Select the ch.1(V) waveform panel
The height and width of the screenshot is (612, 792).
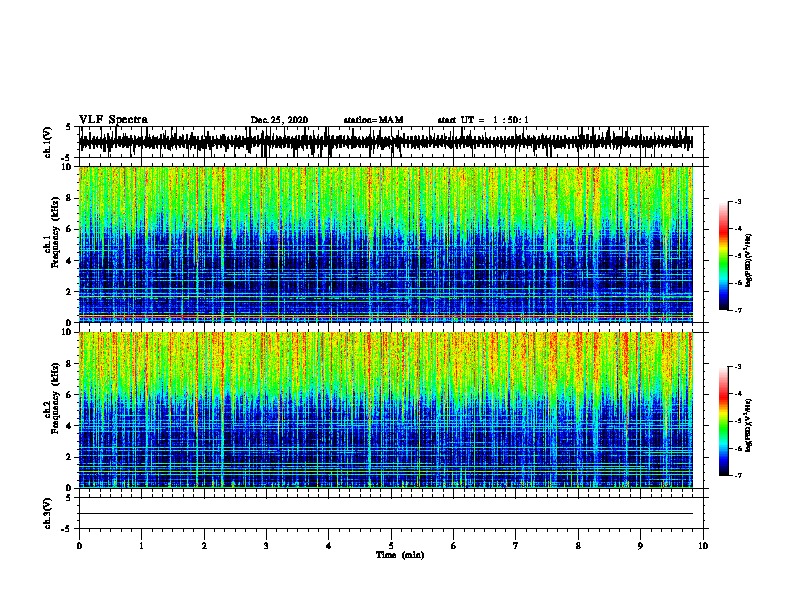391,142
